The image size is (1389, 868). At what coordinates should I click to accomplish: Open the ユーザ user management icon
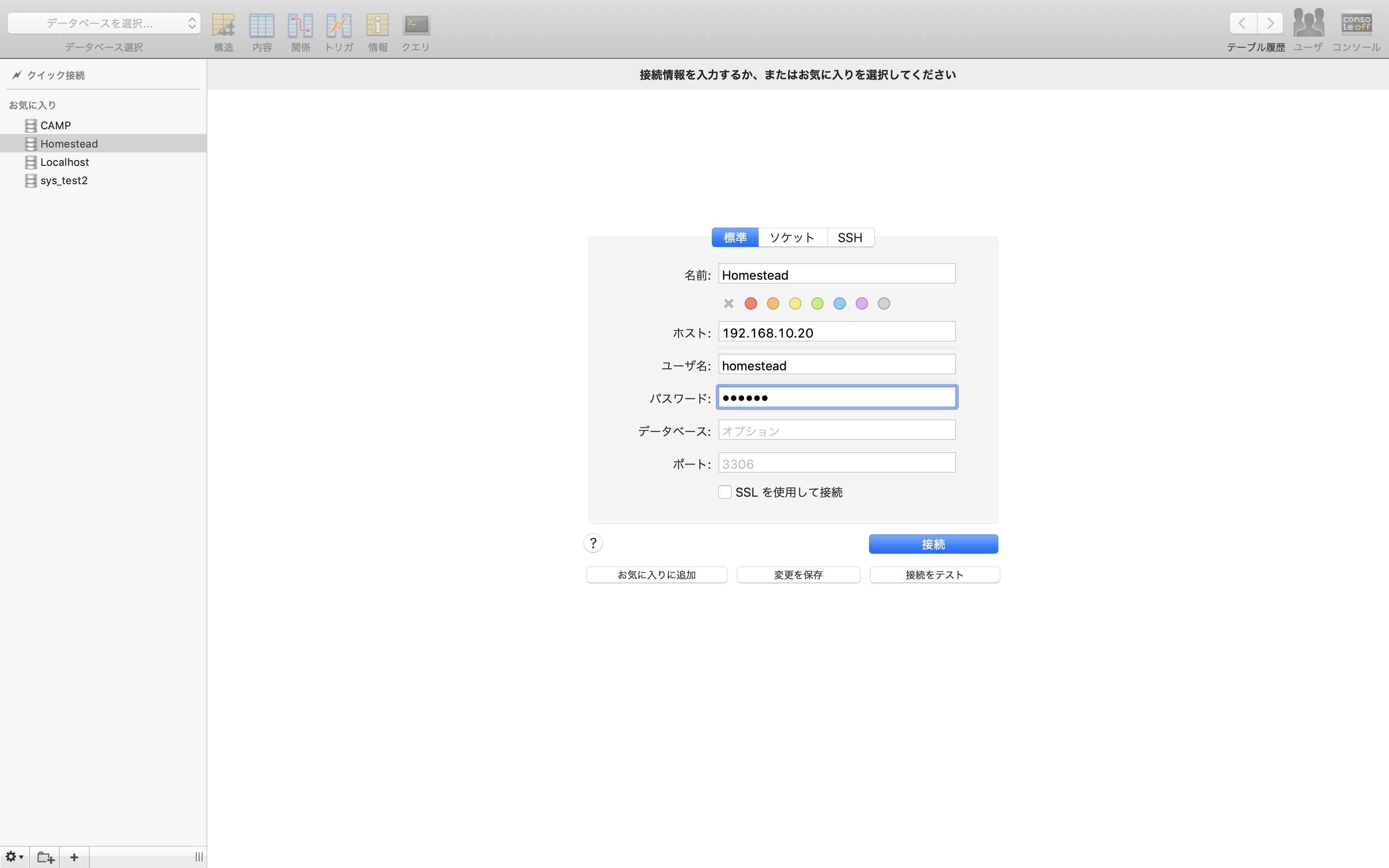coord(1307,23)
